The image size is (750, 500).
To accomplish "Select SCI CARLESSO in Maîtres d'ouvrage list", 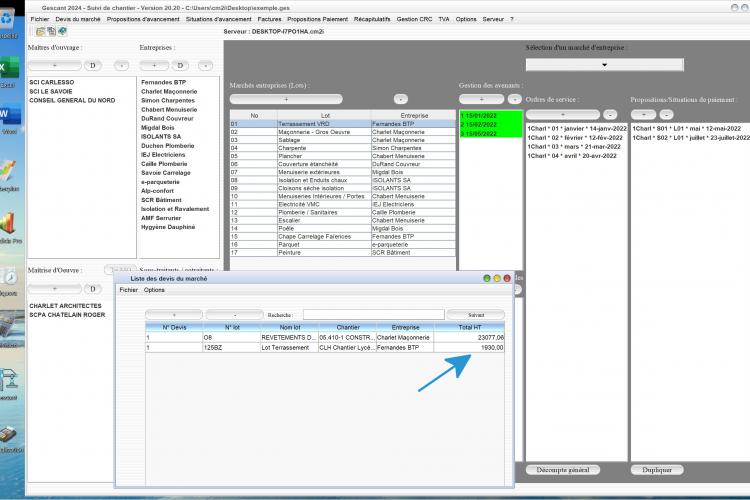I will [x=52, y=82].
